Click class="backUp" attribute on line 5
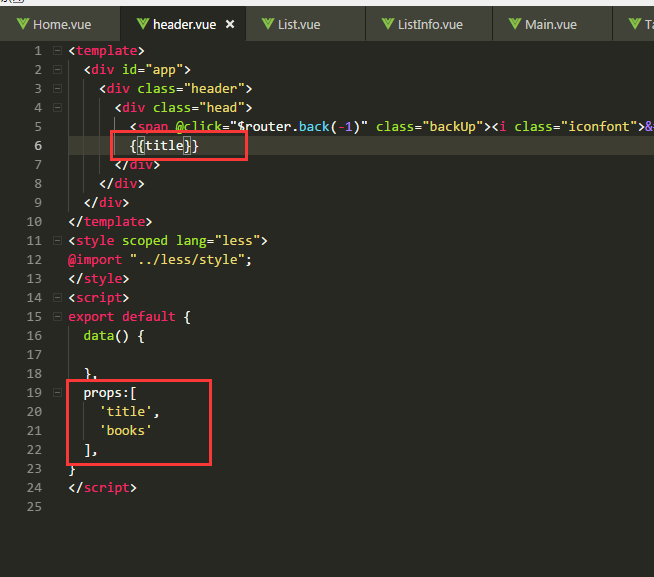The width and height of the screenshot is (654, 577). coord(430,126)
